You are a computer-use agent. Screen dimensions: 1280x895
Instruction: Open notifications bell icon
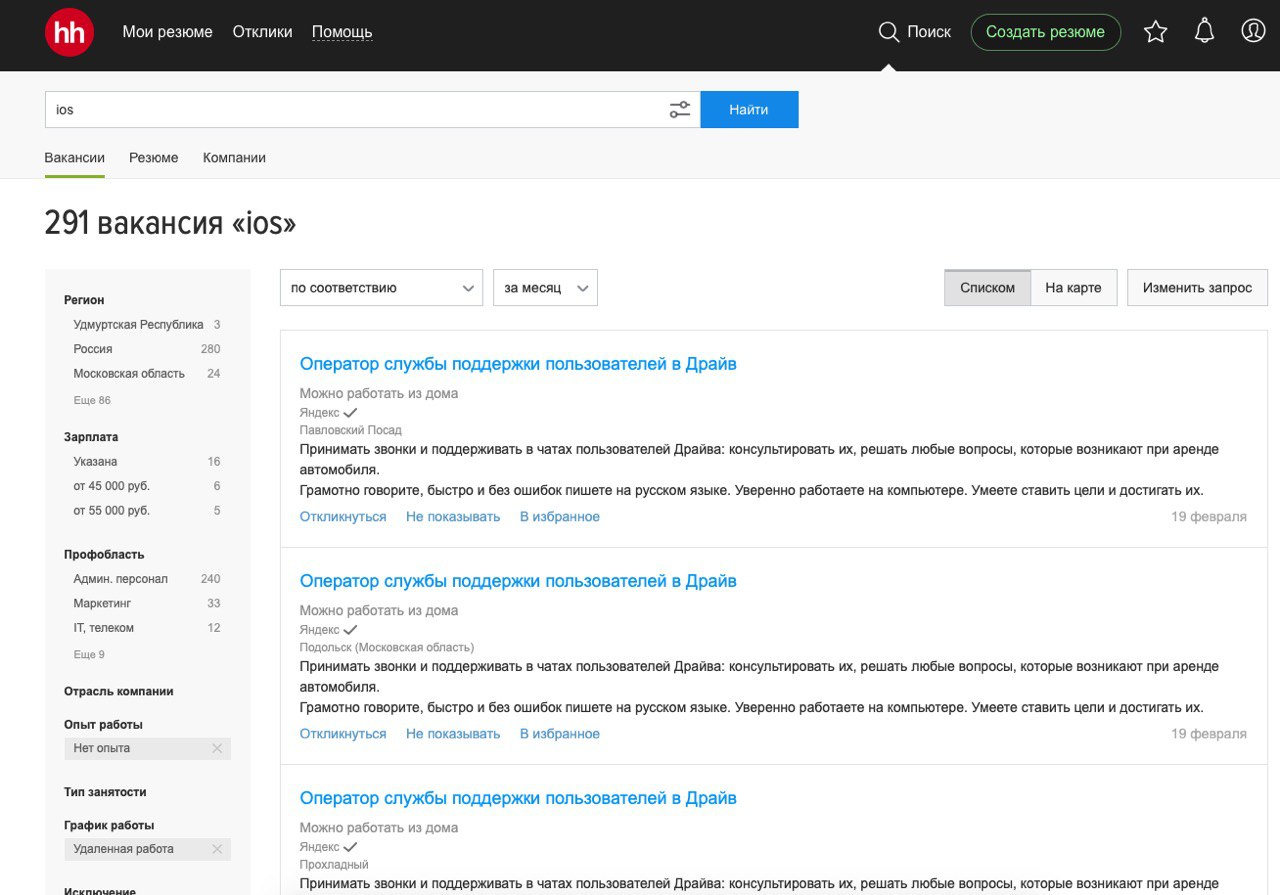coord(1204,32)
